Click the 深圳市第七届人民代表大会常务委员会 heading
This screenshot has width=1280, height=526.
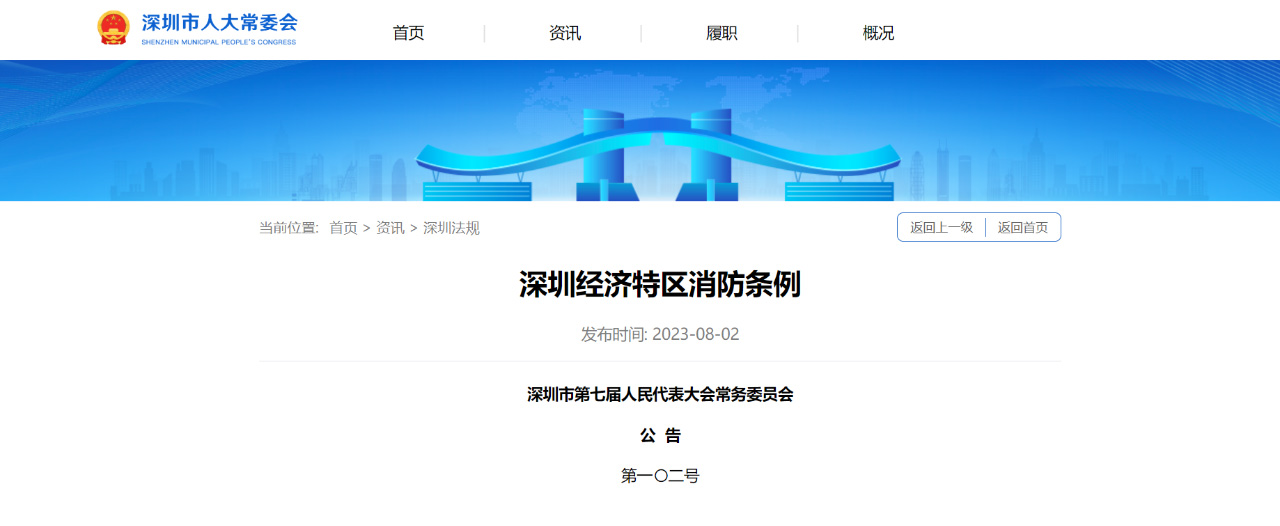[660, 394]
